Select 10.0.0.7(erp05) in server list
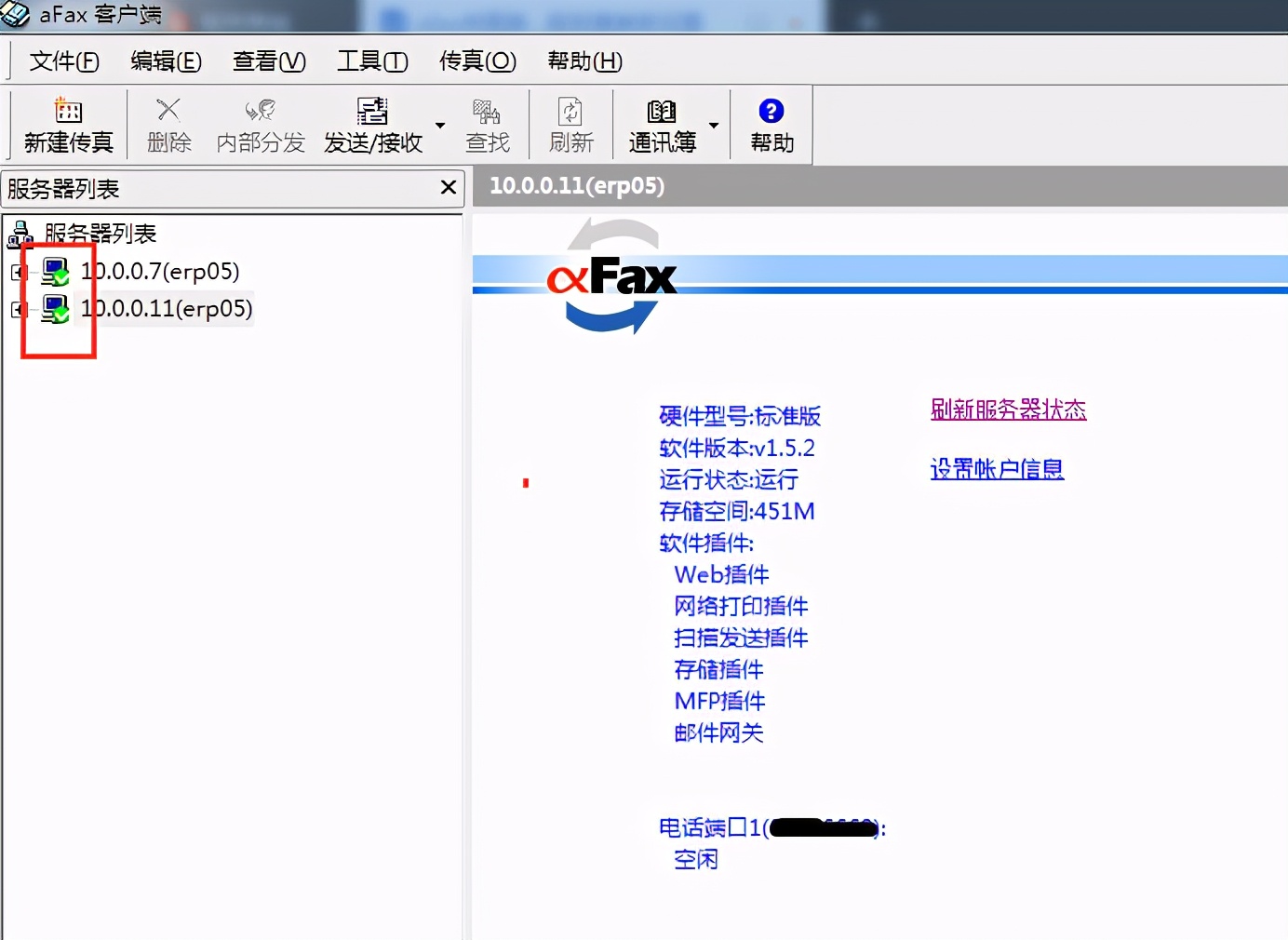This screenshot has width=1288, height=940. coord(160,271)
